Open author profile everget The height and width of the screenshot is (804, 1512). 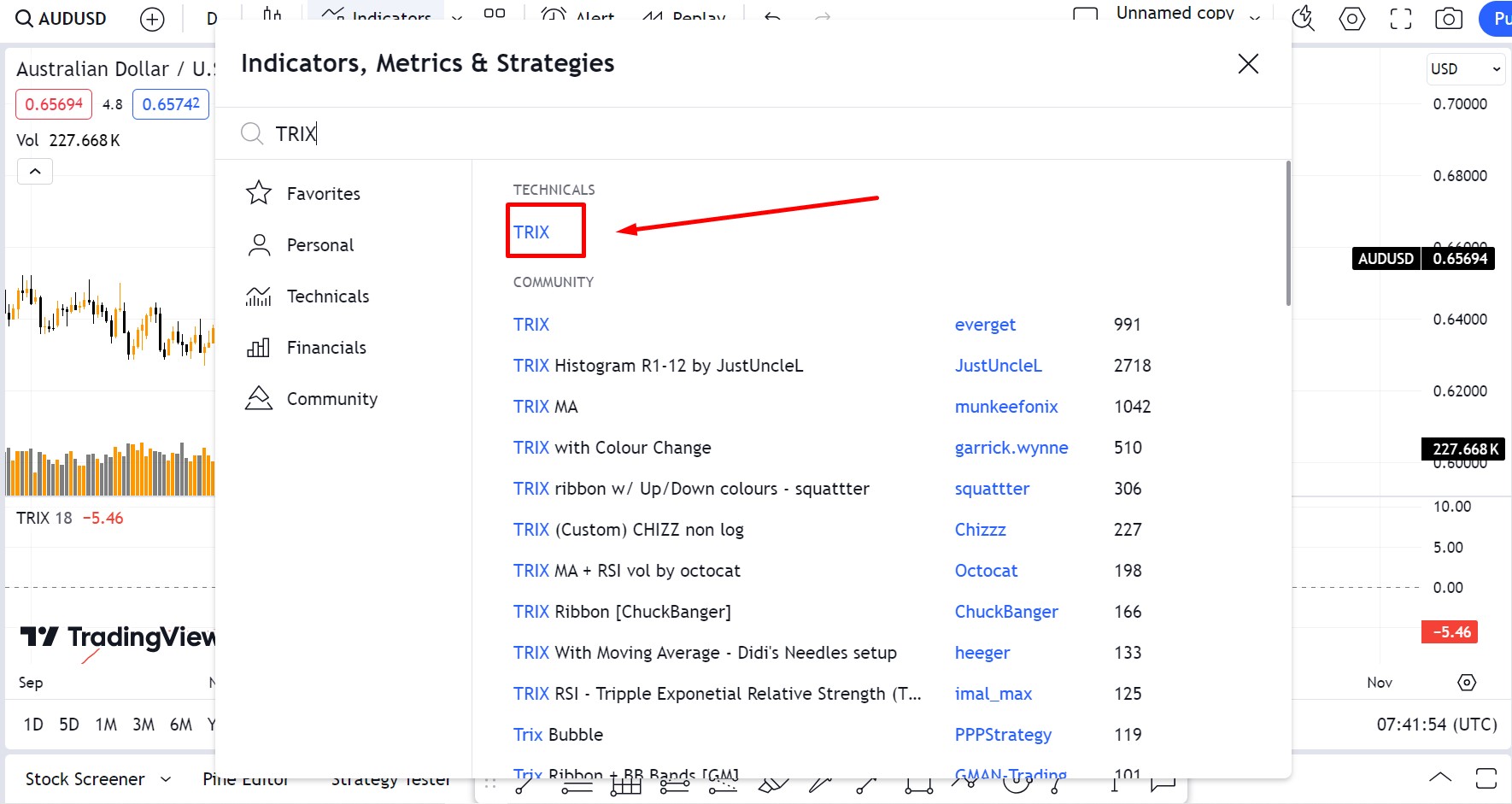tap(985, 325)
